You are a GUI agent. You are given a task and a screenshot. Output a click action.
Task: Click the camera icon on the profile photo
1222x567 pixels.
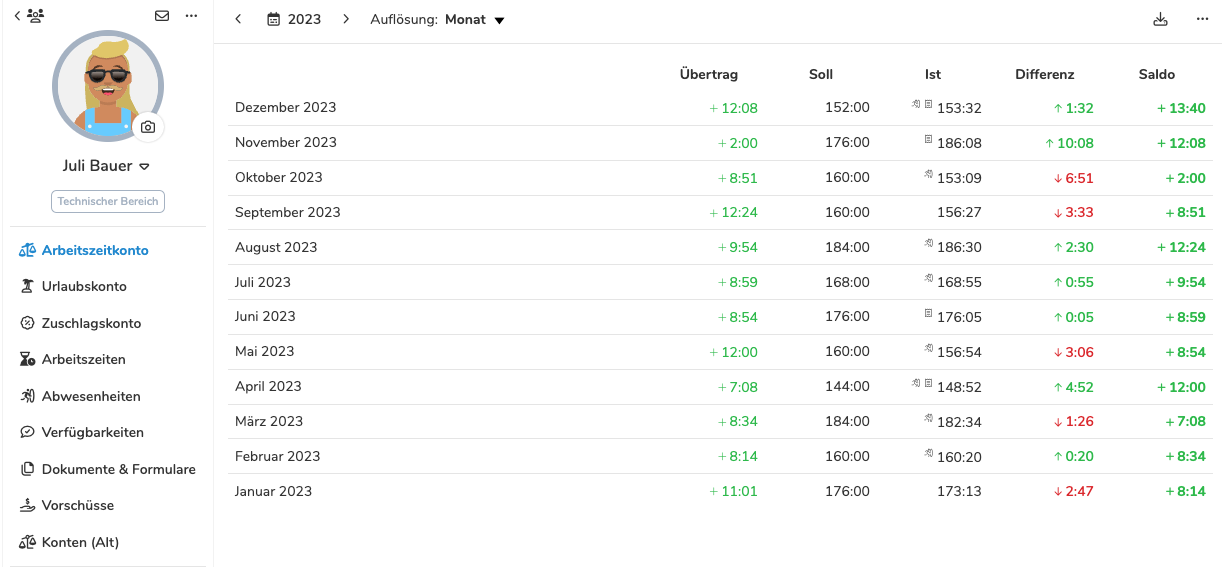pyautogui.click(x=148, y=127)
